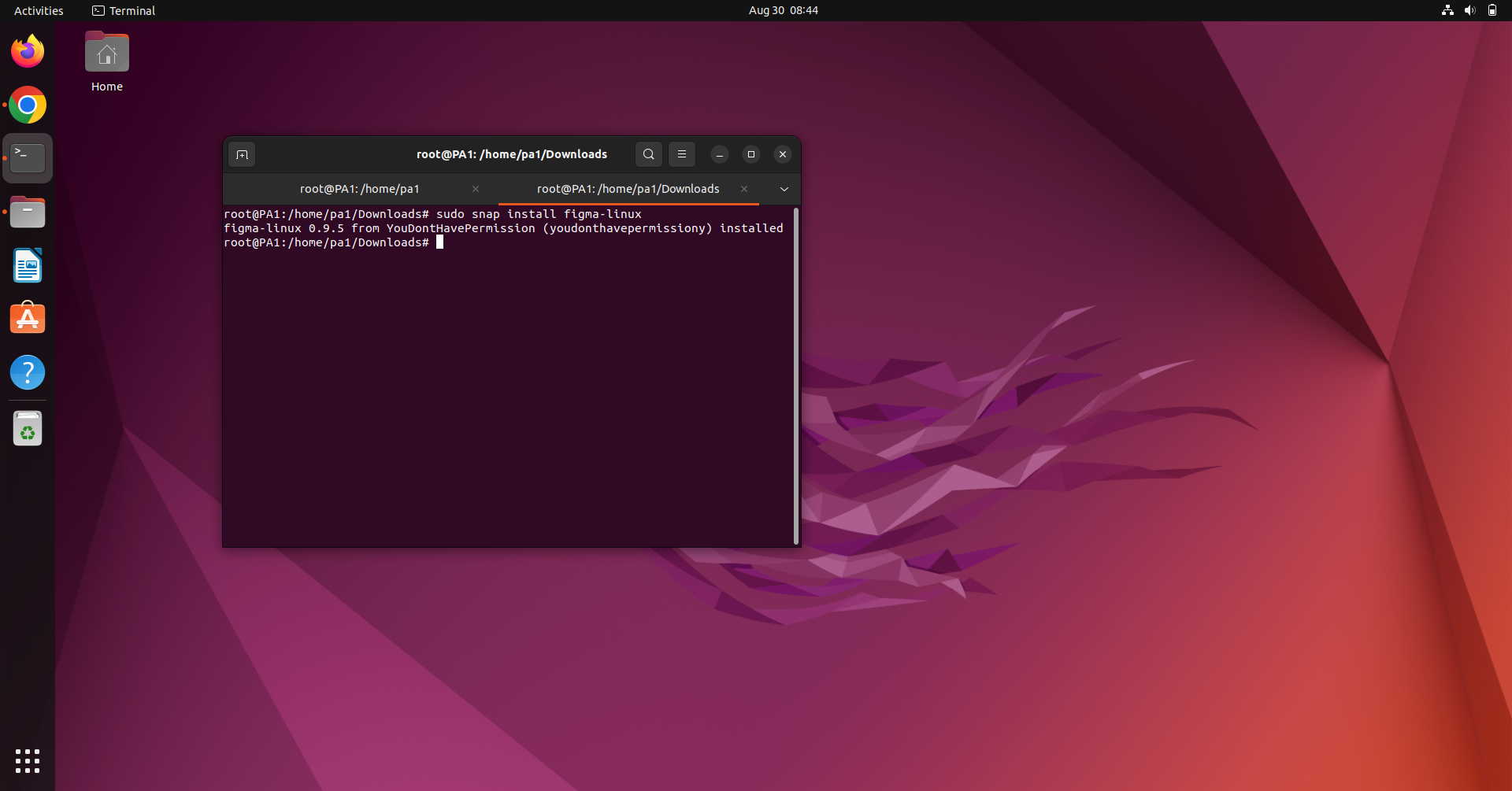Open the terminal search
Screen dimensions: 1512x791
(x=648, y=154)
